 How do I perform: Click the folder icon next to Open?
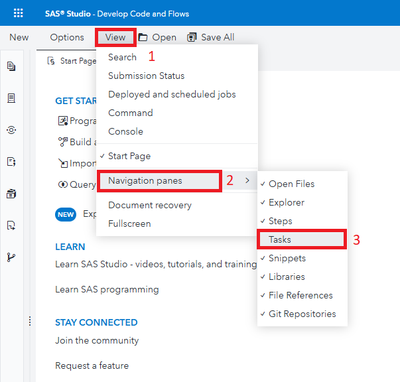pos(143,37)
